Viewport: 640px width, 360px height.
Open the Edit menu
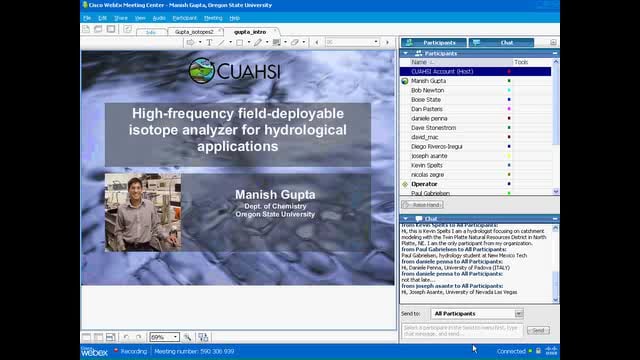(x=102, y=18)
